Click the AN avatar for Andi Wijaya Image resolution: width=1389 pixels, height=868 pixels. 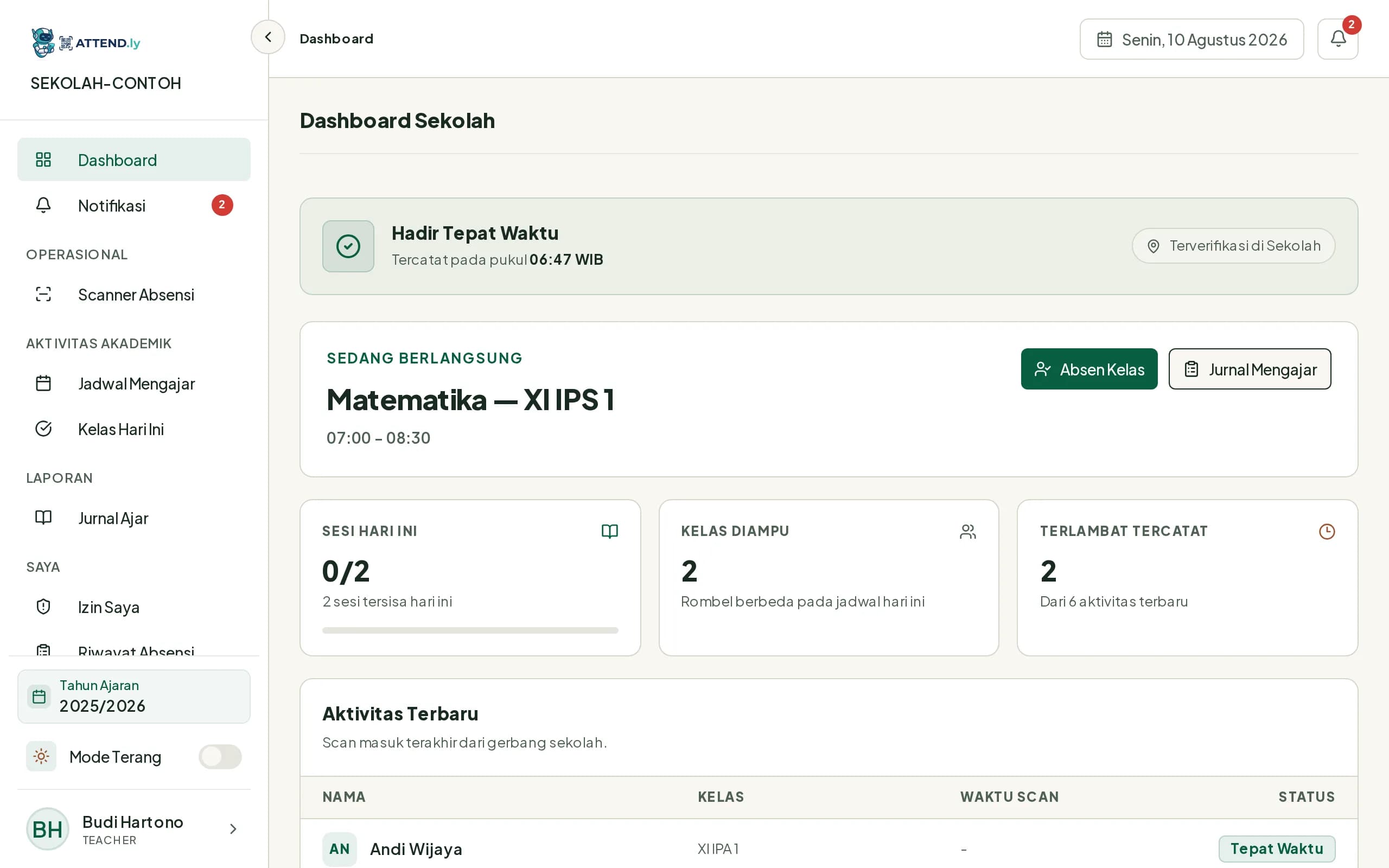[340, 849]
